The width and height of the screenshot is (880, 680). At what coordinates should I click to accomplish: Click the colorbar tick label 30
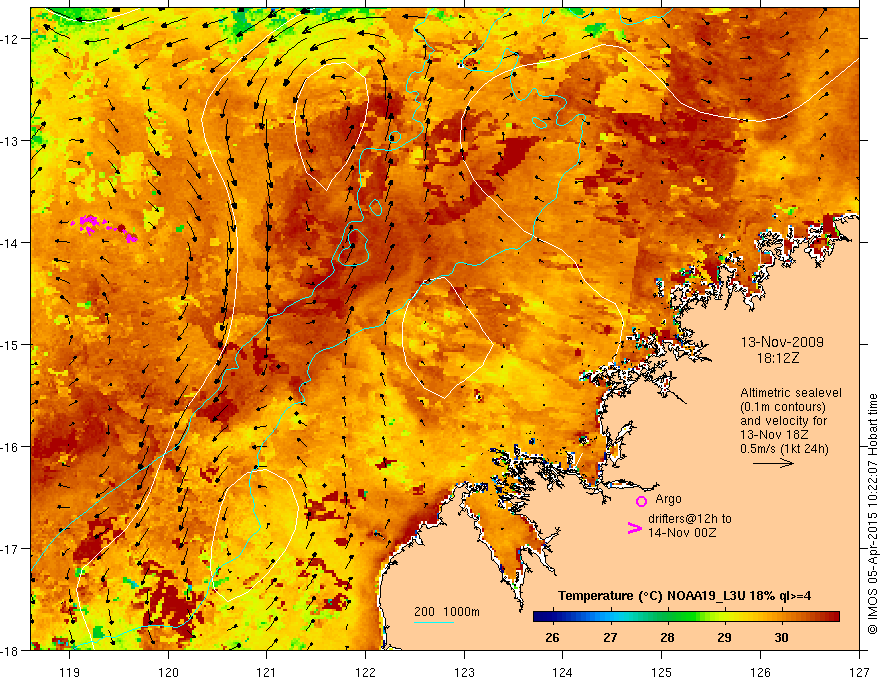[781, 637]
